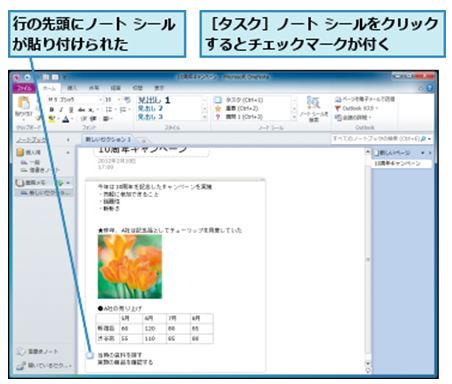The height and width of the screenshot is (384, 452).
Task: Click the blue Help question mark icon
Action: [430, 88]
